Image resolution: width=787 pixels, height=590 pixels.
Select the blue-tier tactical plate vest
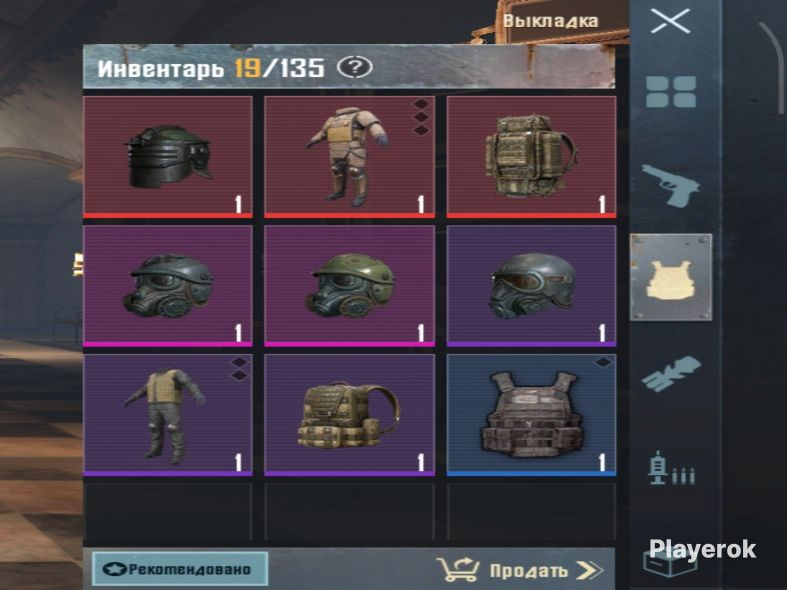pyautogui.click(x=531, y=415)
